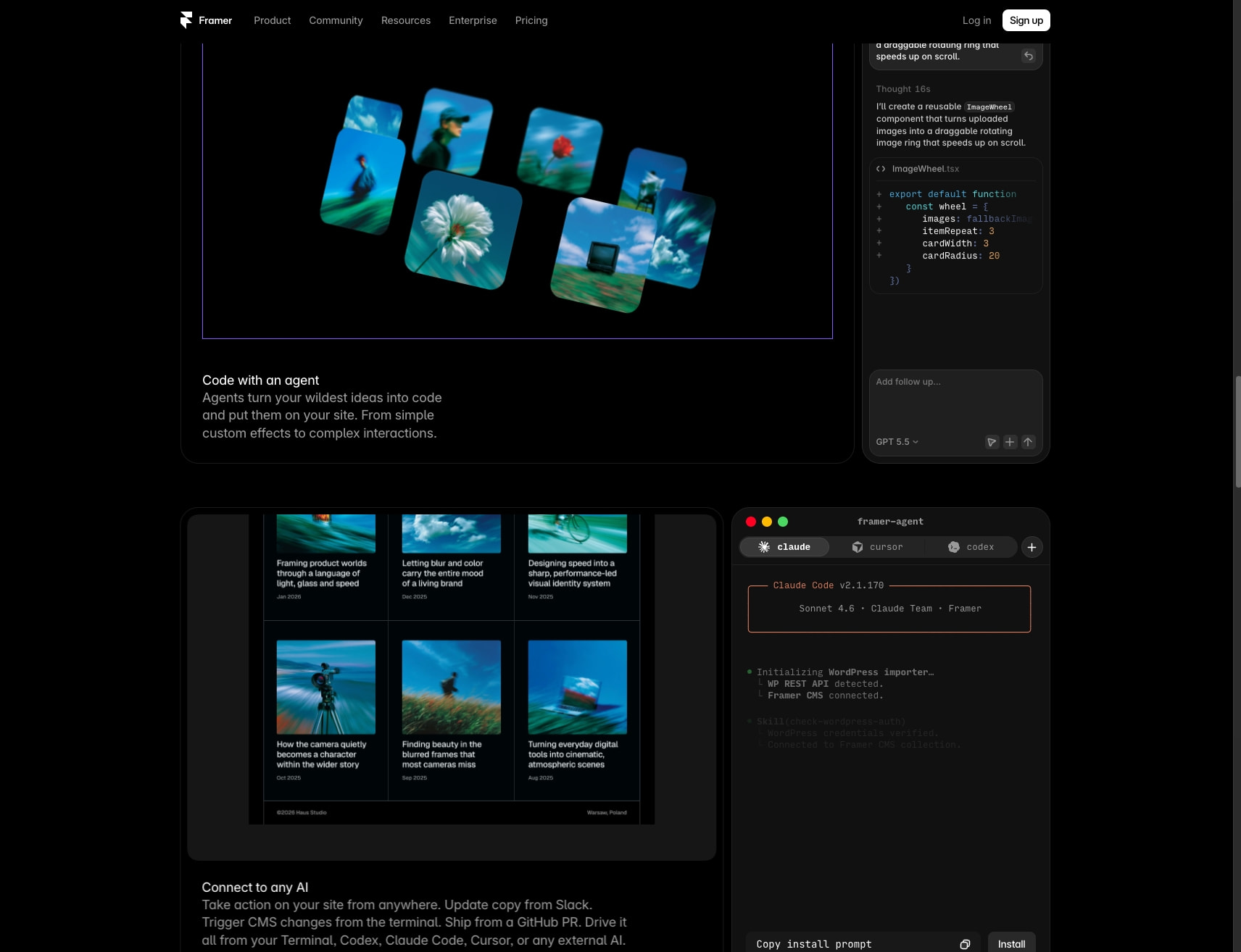Click the Copy install prompt text
This screenshot has width=1241, height=952.
[x=814, y=944]
